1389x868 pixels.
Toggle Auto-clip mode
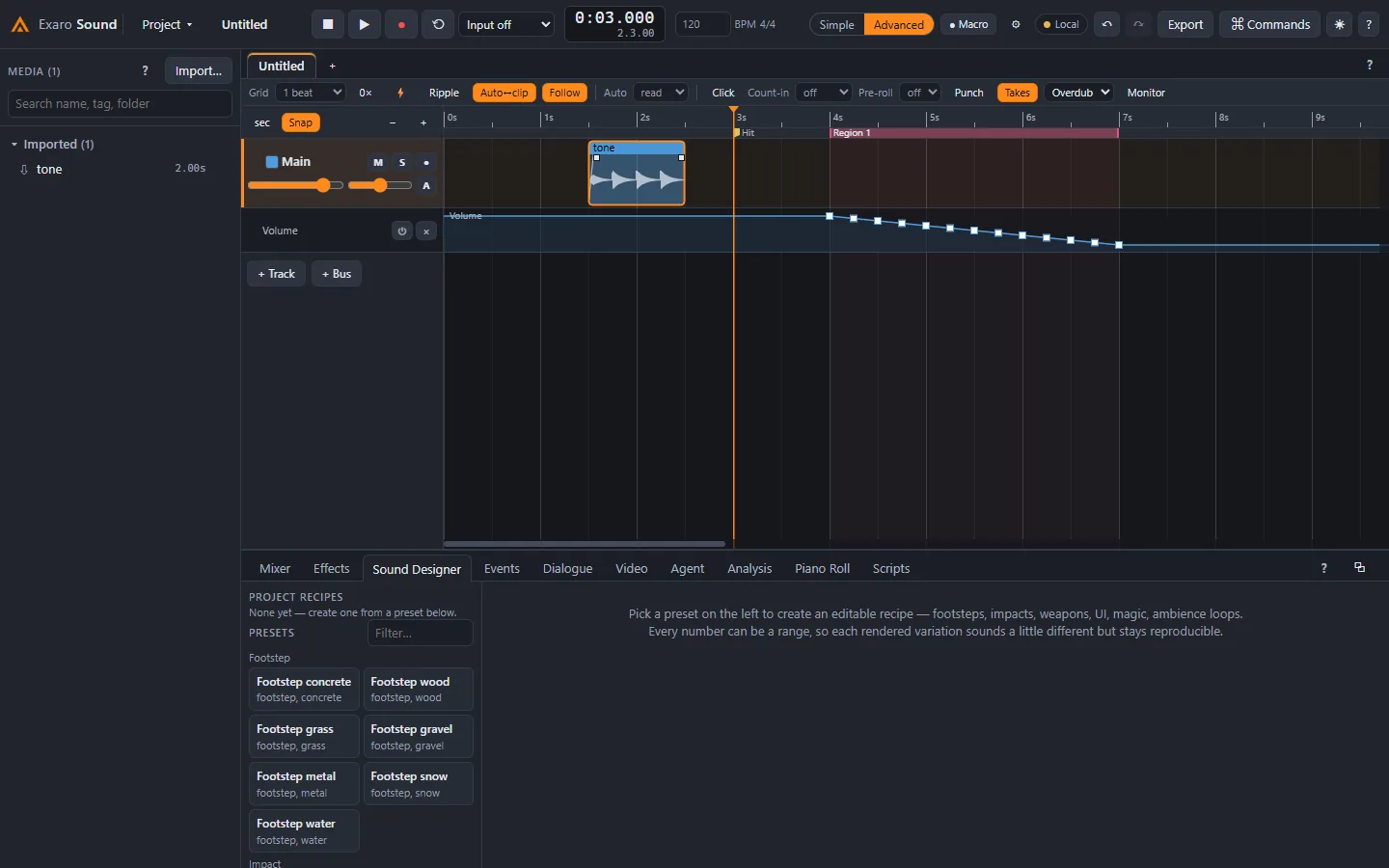pyautogui.click(x=504, y=93)
